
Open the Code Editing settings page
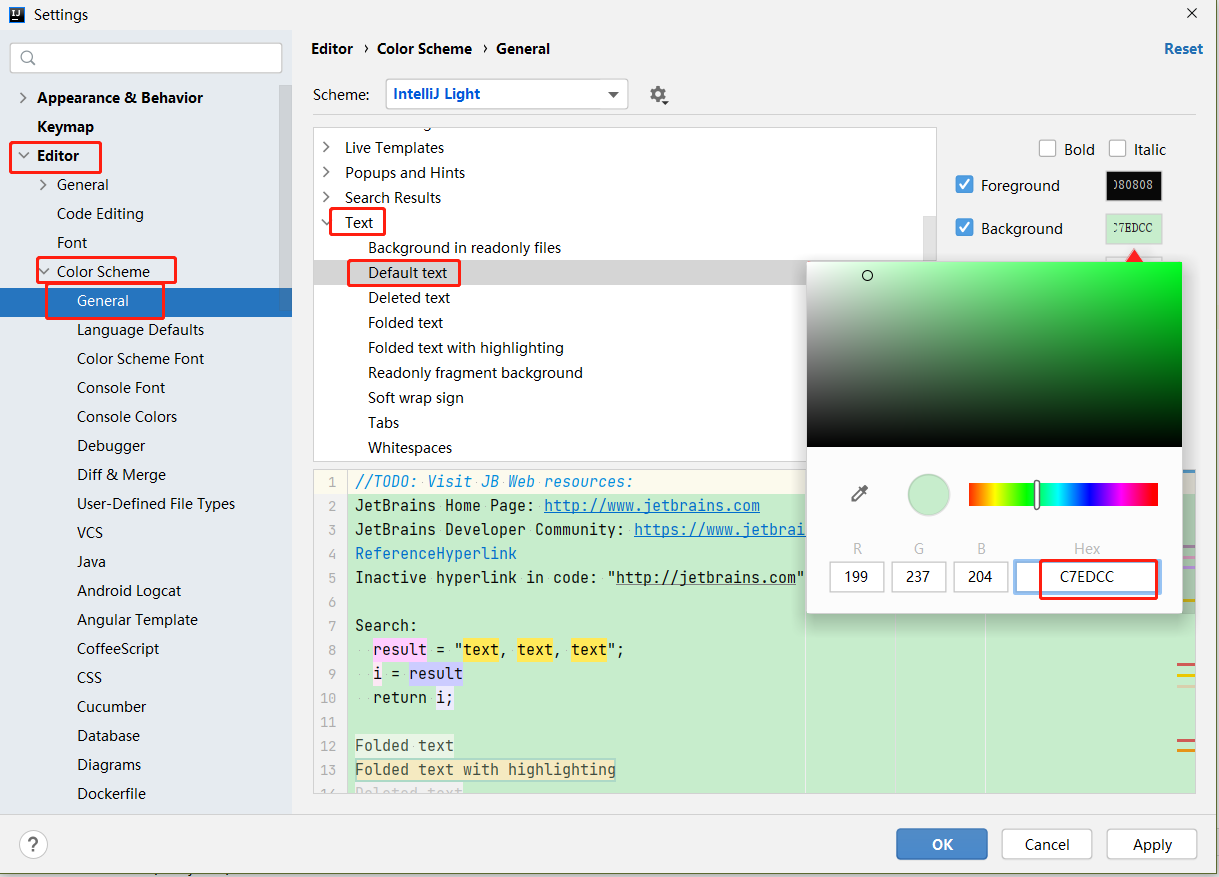(x=100, y=214)
